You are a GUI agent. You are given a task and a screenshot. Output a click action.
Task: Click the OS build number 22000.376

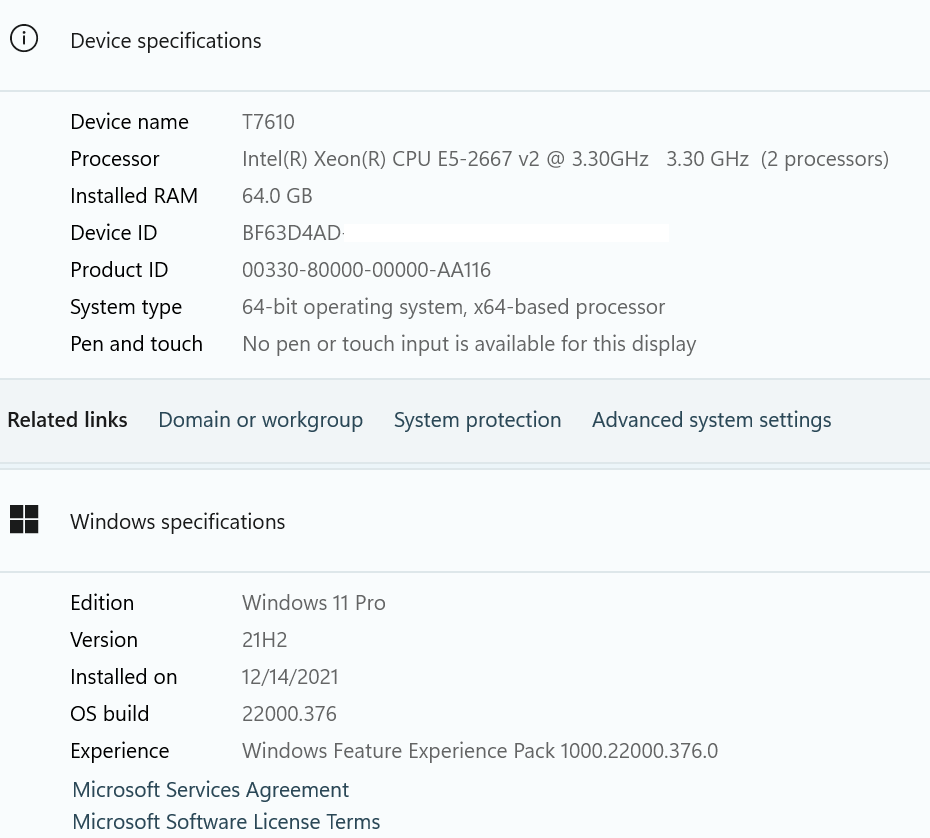coord(289,713)
